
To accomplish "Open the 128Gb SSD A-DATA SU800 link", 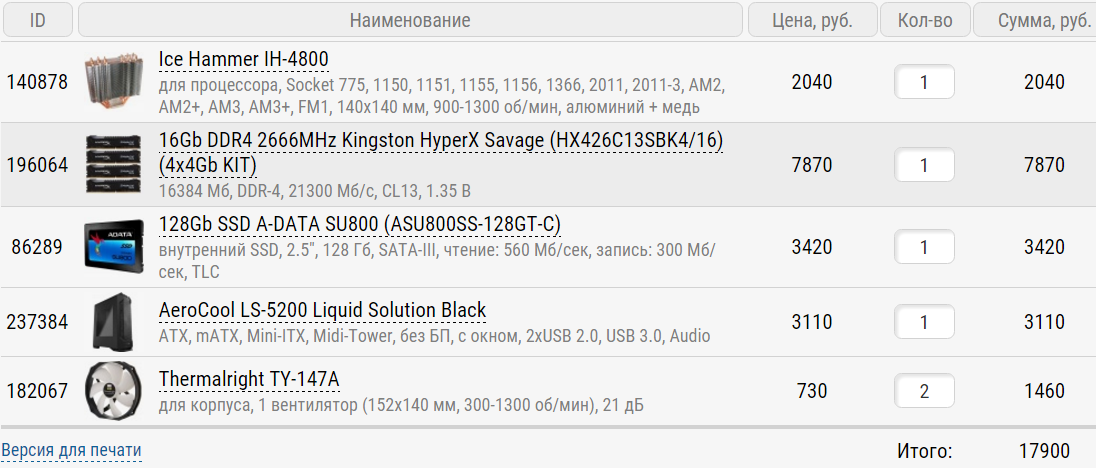I will coord(360,223).
